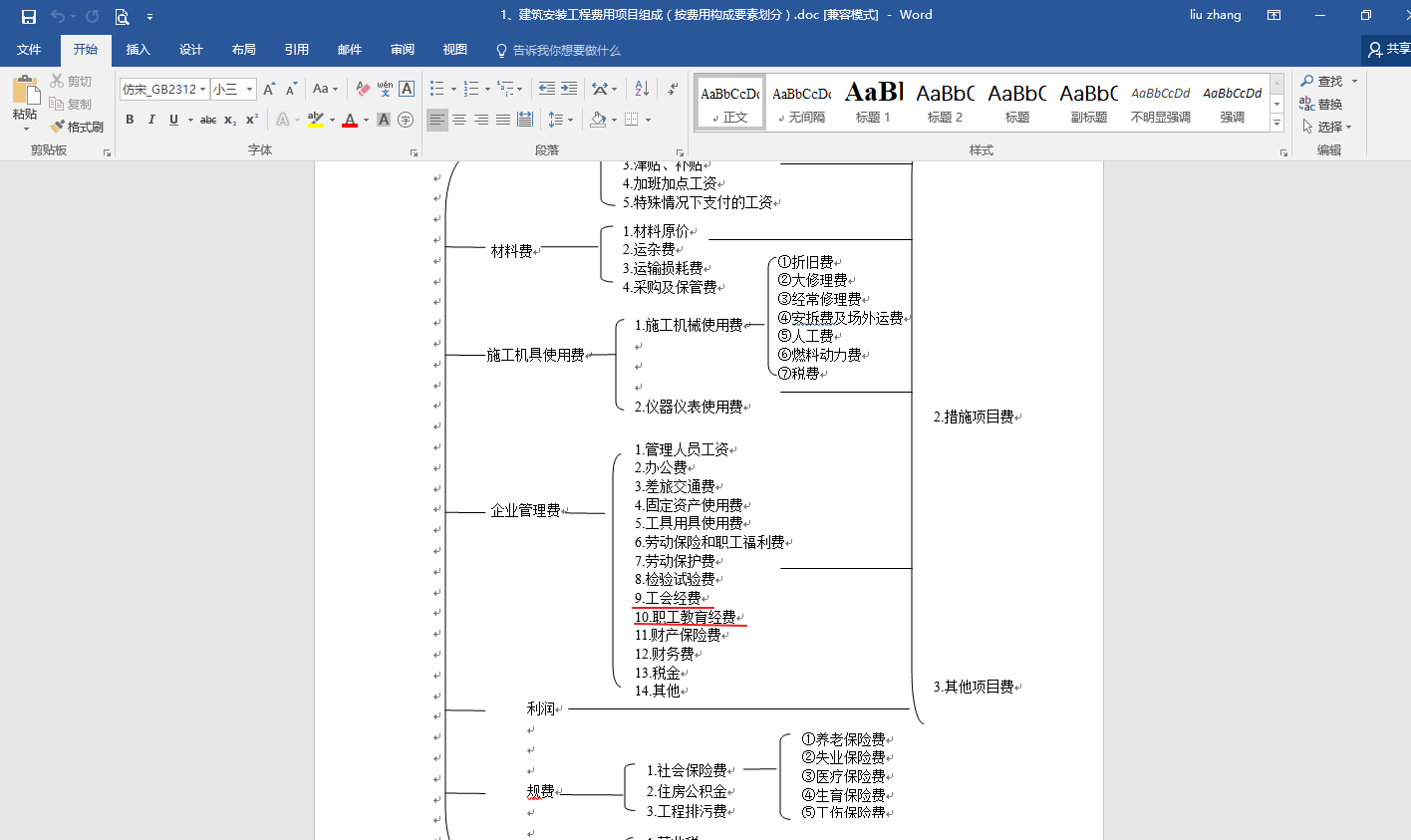Justify the paragraph text
1411x840 pixels.
coord(503,120)
